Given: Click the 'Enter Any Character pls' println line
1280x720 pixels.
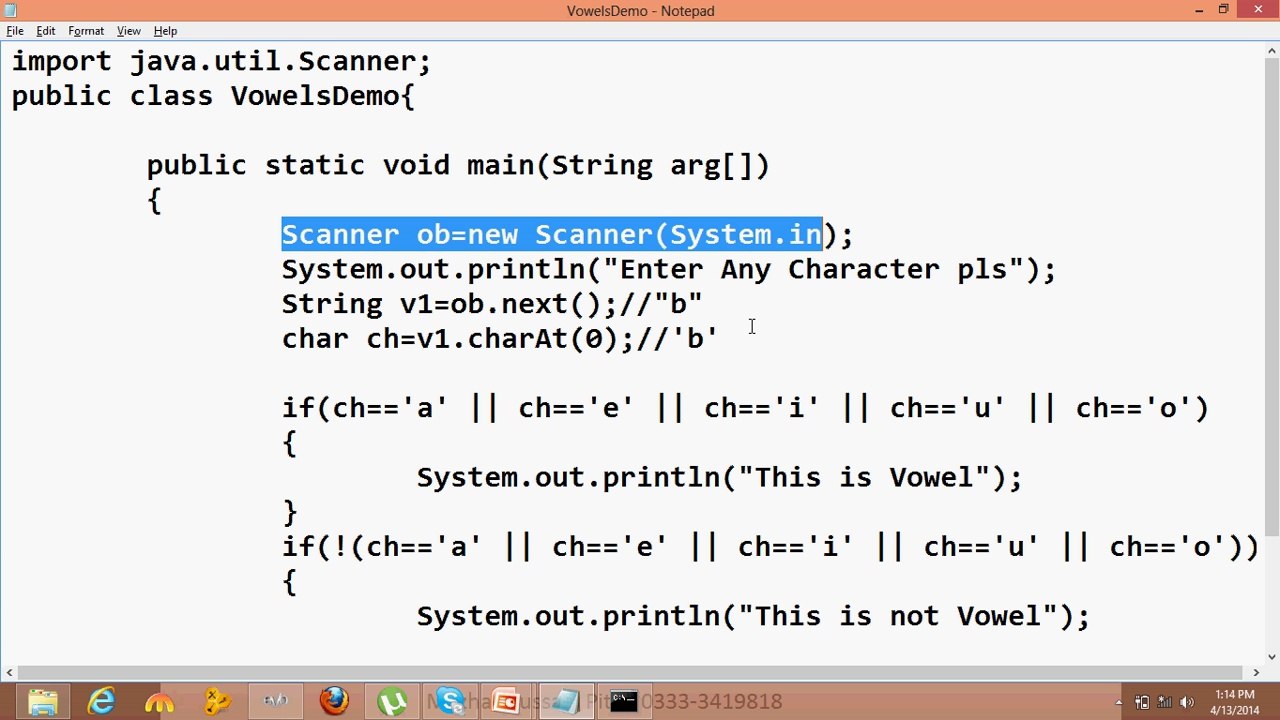Looking at the screenshot, I should (669, 270).
